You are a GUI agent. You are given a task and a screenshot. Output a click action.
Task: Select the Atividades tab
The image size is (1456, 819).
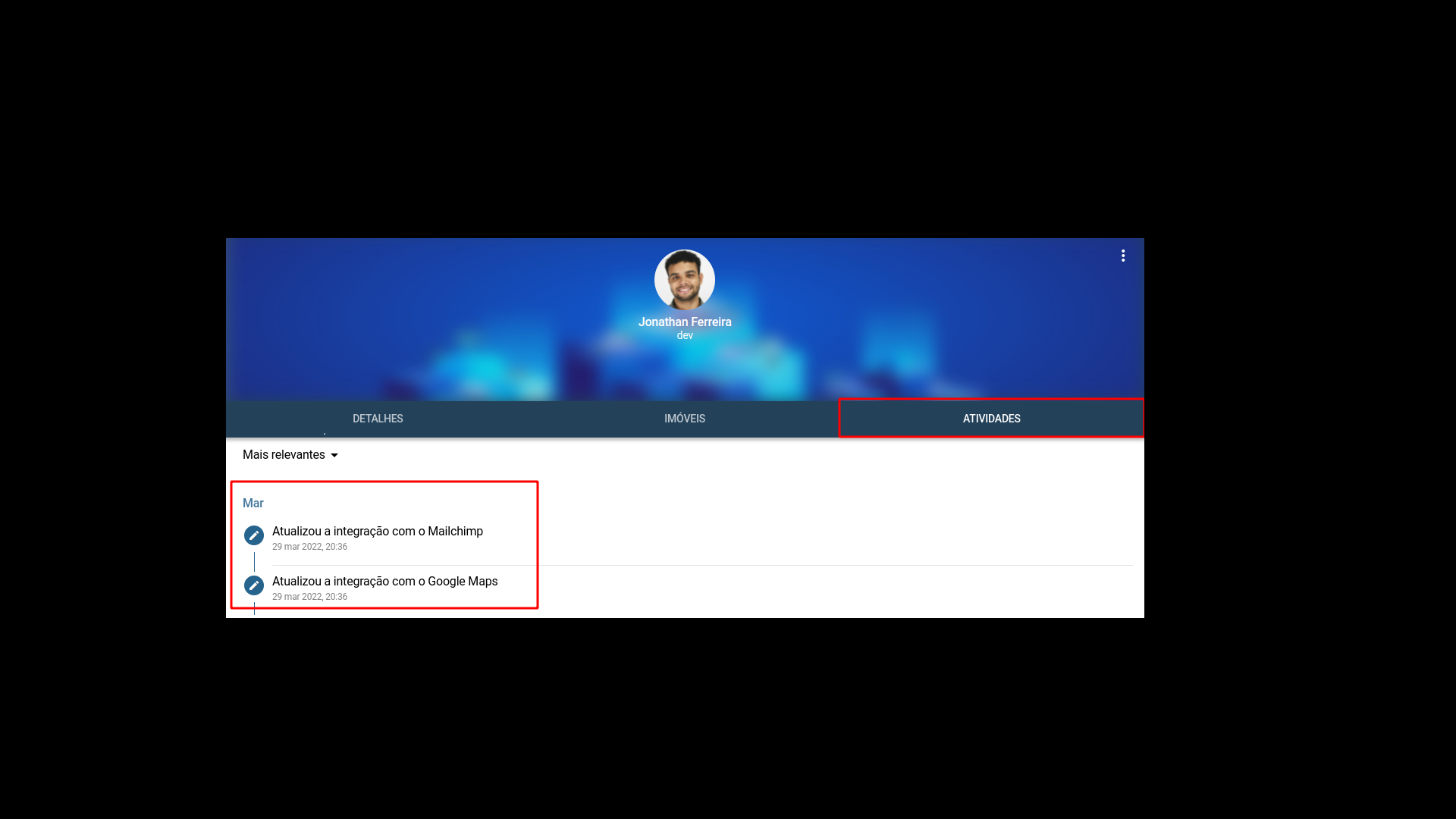tap(991, 419)
